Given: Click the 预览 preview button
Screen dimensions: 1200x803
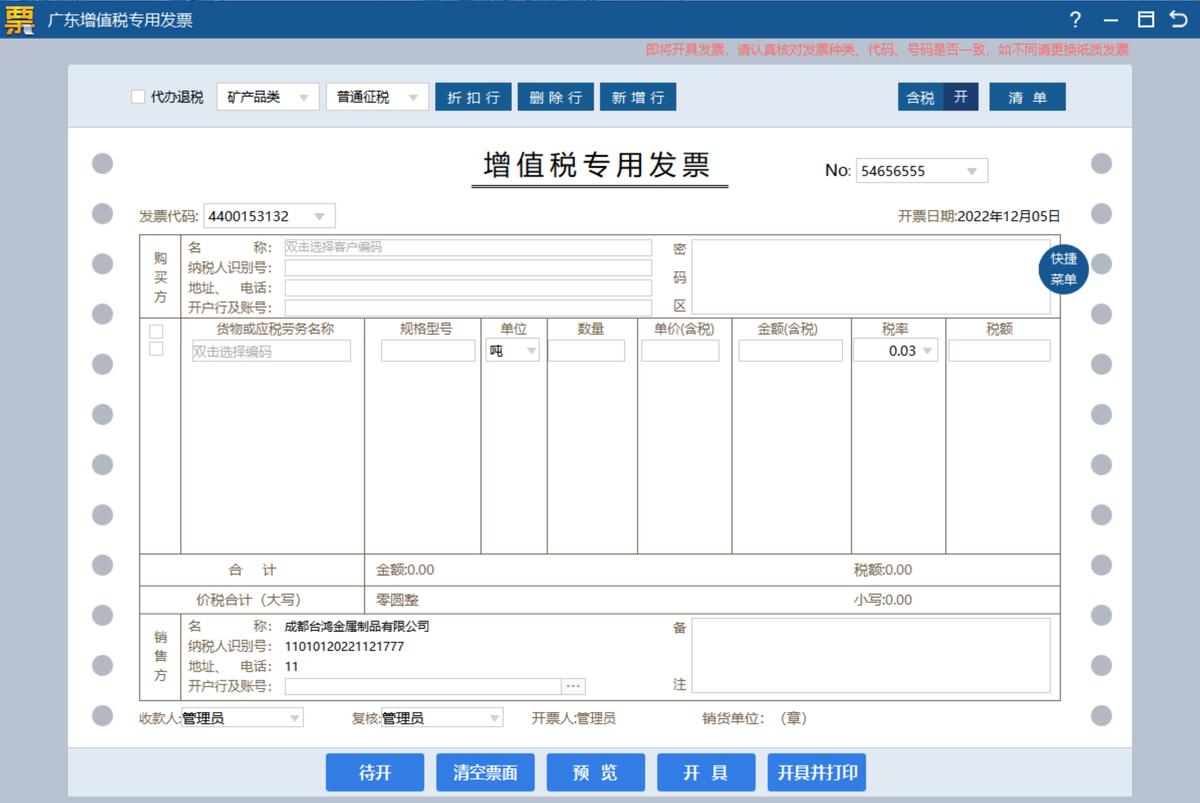Looking at the screenshot, I should point(596,771).
